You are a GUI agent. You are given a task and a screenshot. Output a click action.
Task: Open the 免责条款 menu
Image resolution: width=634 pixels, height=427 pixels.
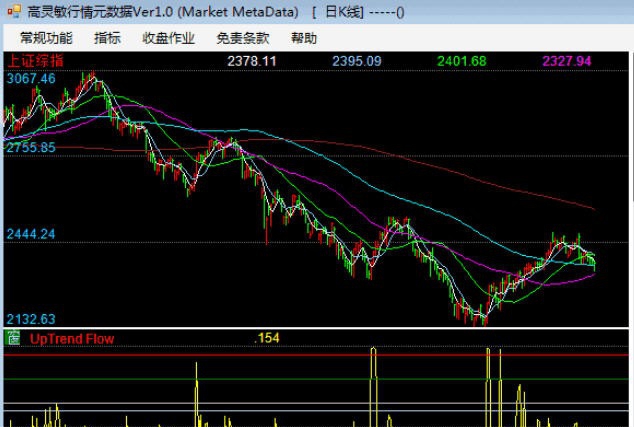(242, 38)
